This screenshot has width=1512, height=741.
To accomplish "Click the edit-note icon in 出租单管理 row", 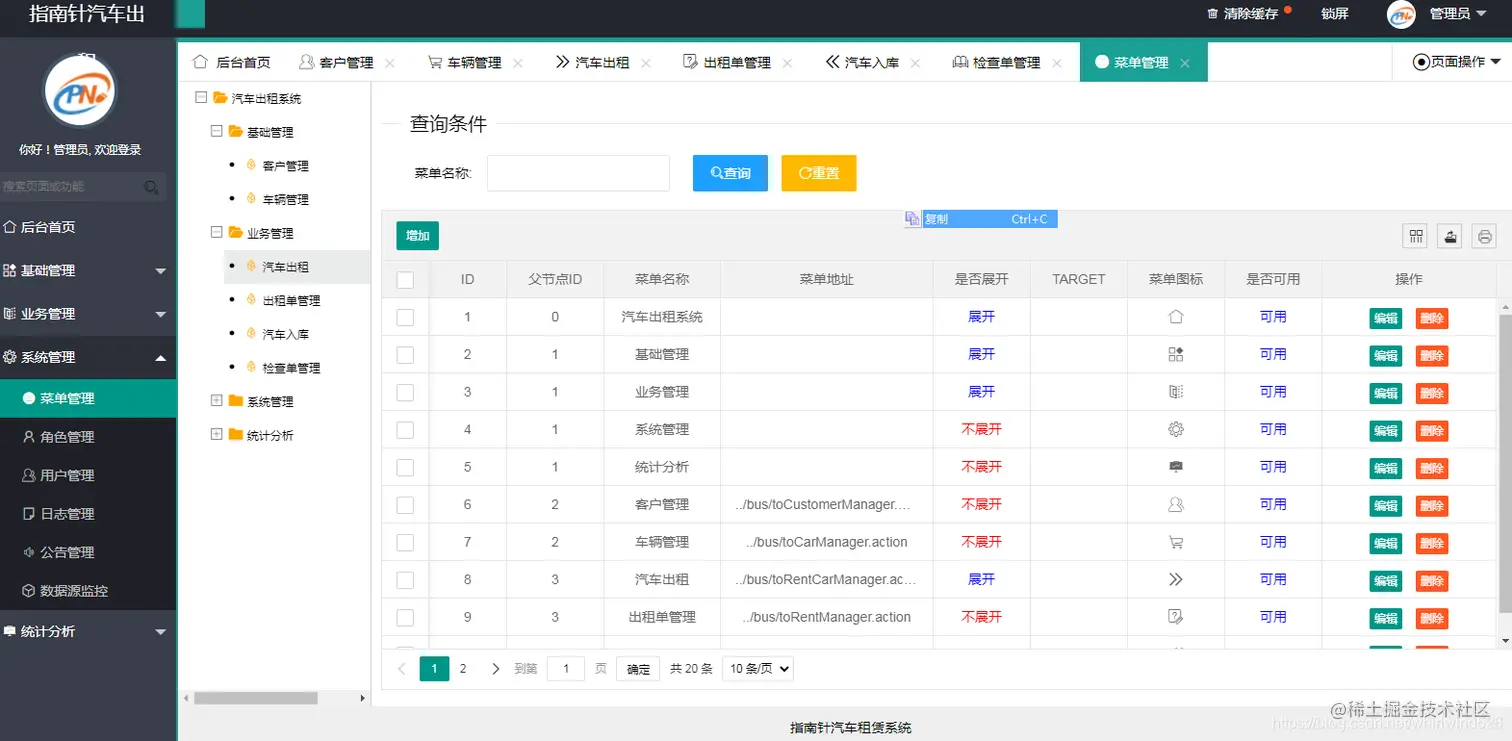I will tap(1176, 617).
